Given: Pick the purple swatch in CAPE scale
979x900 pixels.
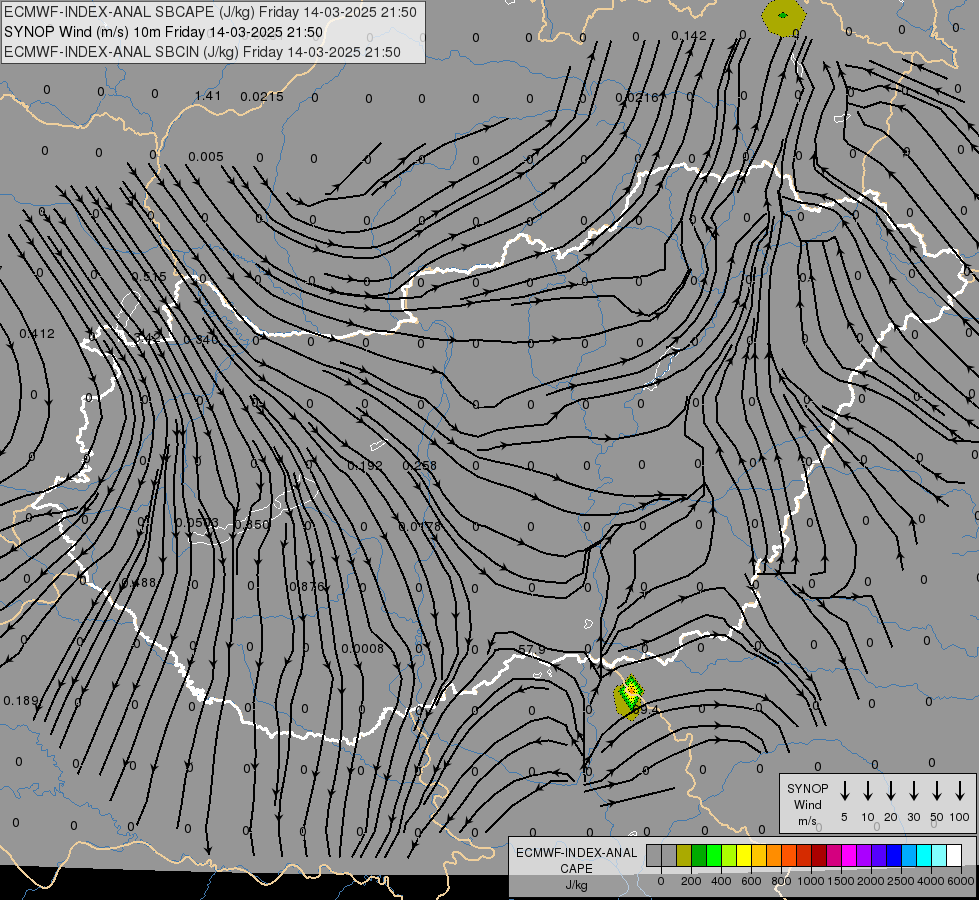Looking at the screenshot, I should pos(863,855).
